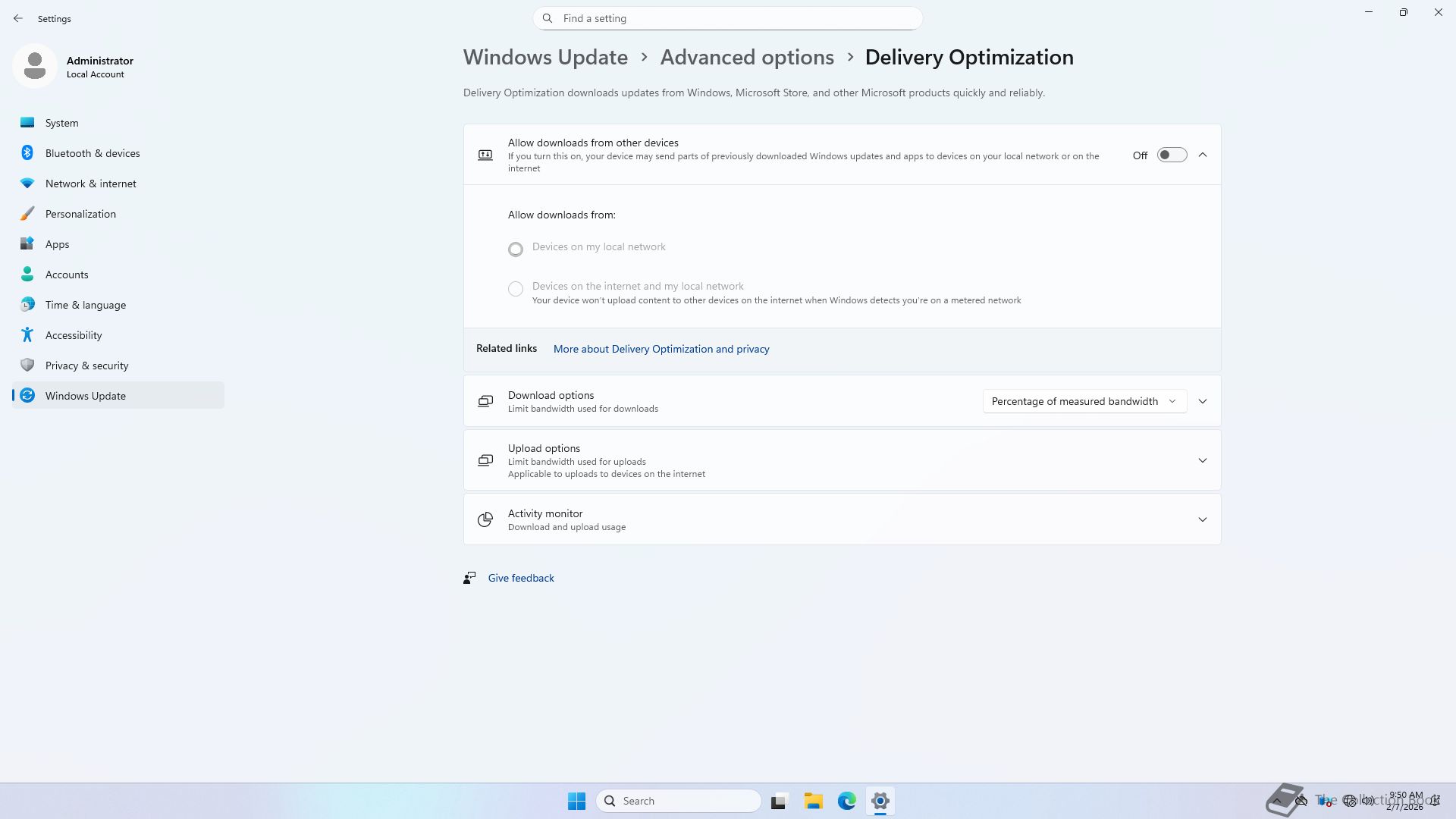Click the Give feedback link
The height and width of the screenshot is (819, 1456).
click(520, 578)
